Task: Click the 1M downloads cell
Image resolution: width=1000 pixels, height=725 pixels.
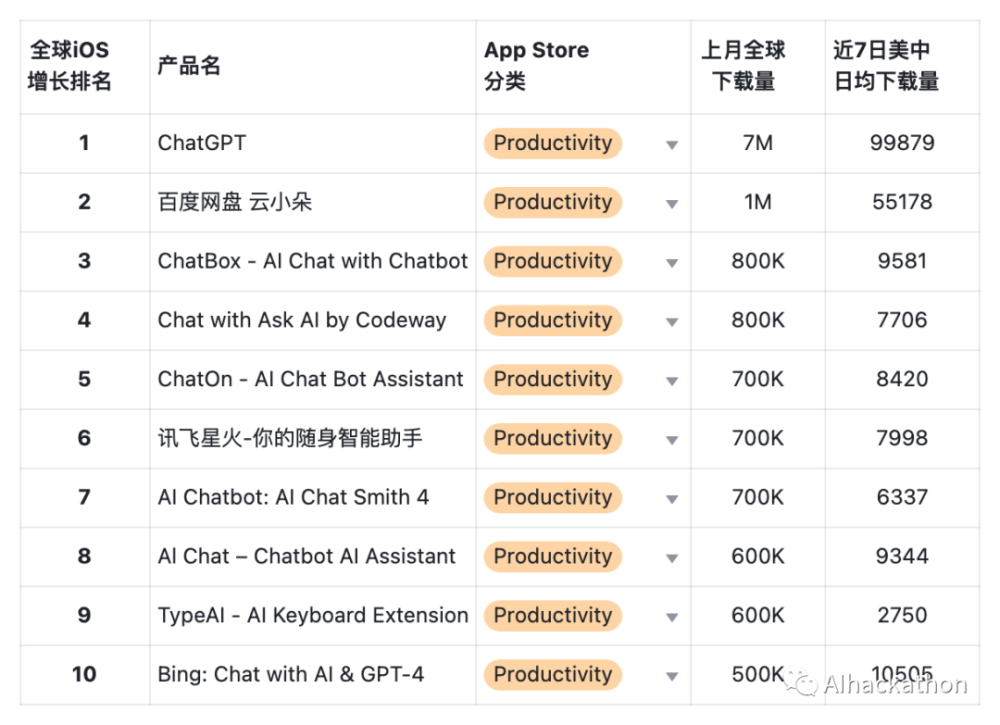Action: pos(758,203)
